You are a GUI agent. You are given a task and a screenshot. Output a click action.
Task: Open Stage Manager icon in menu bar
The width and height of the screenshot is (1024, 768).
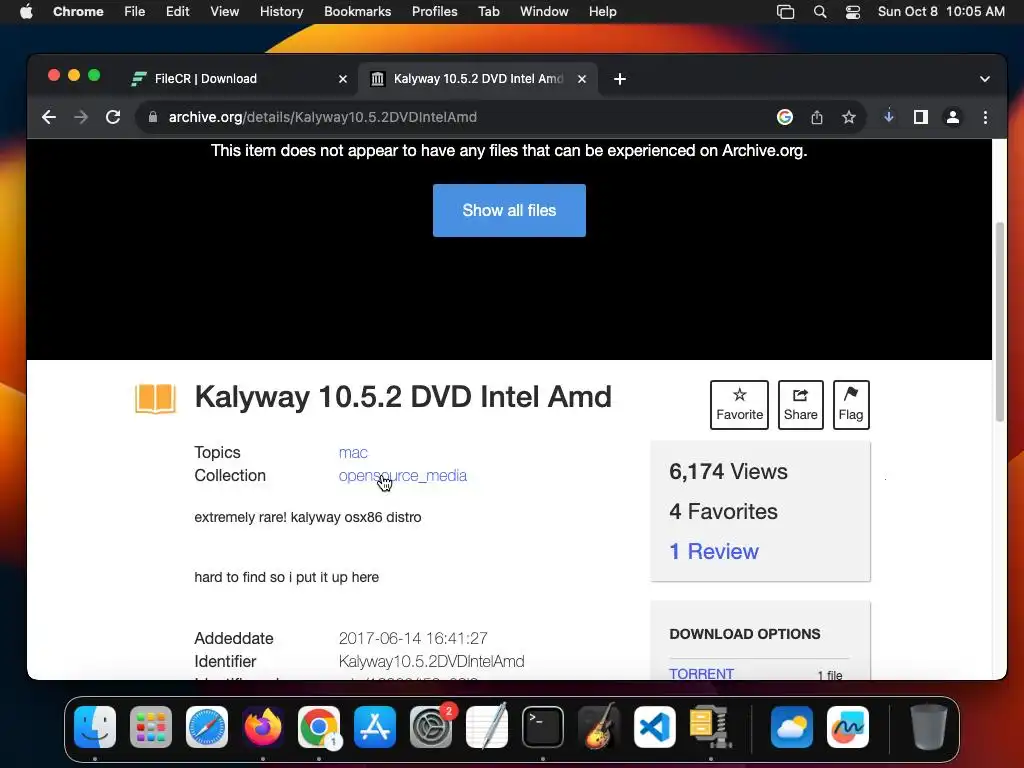(786, 12)
